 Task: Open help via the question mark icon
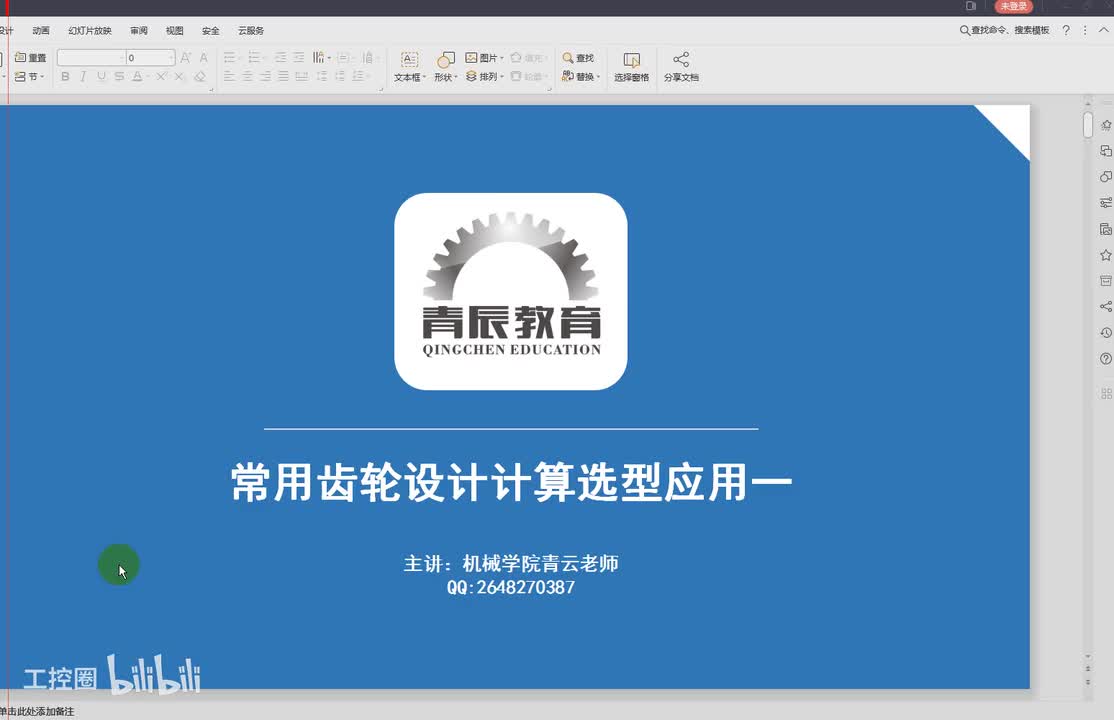(1066, 30)
